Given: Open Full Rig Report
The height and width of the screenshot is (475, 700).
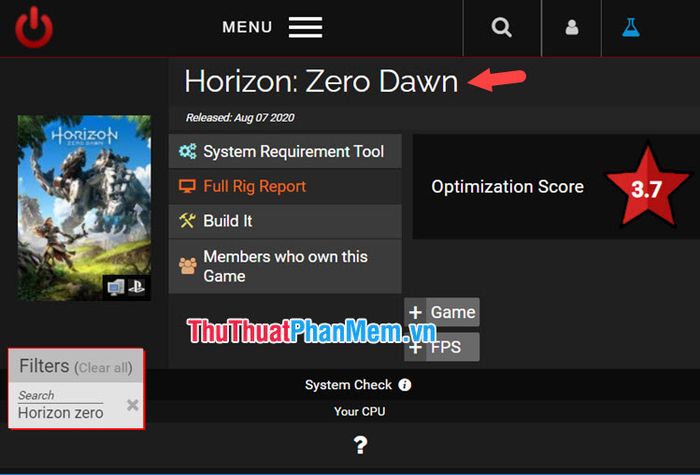Looking at the screenshot, I should pyautogui.click(x=285, y=186).
